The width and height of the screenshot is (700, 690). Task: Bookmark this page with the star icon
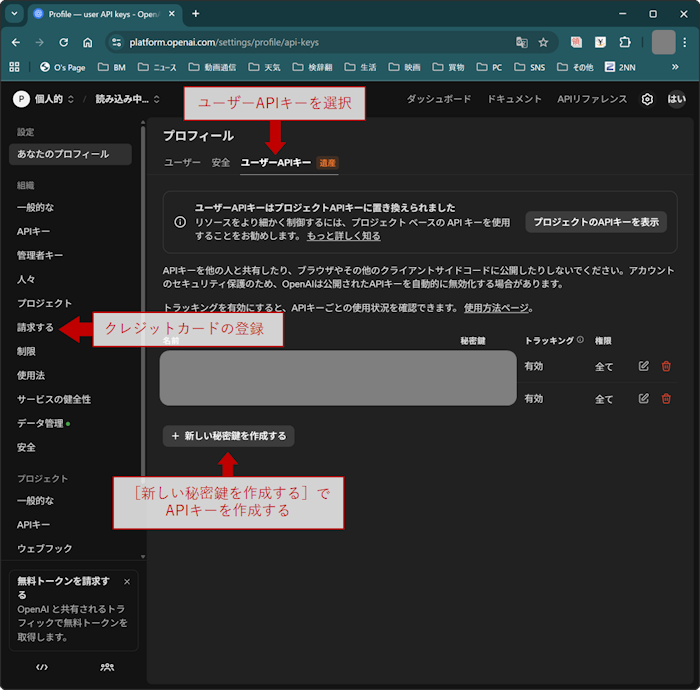click(543, 43)
